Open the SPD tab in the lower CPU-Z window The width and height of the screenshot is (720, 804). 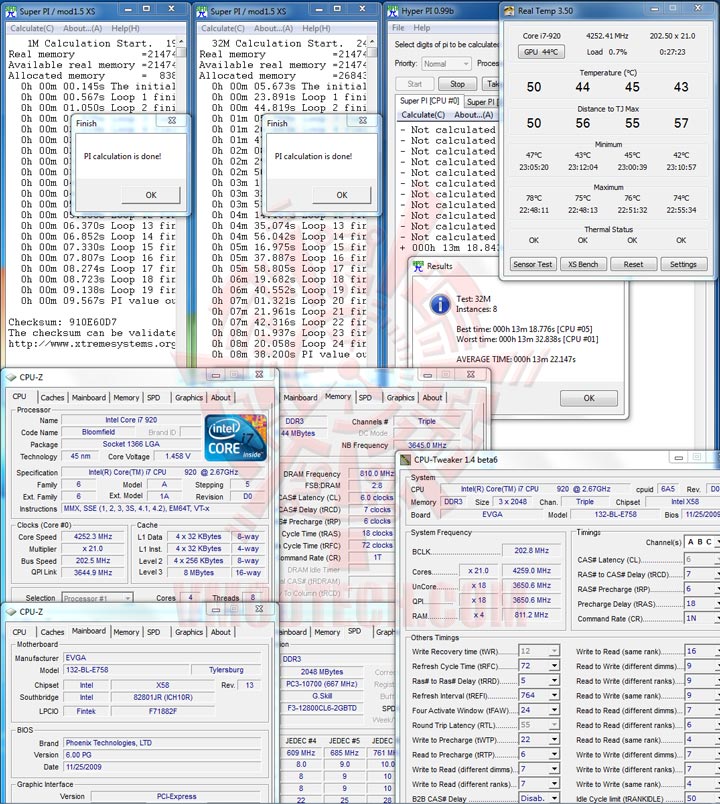click(x=153, y=632)
